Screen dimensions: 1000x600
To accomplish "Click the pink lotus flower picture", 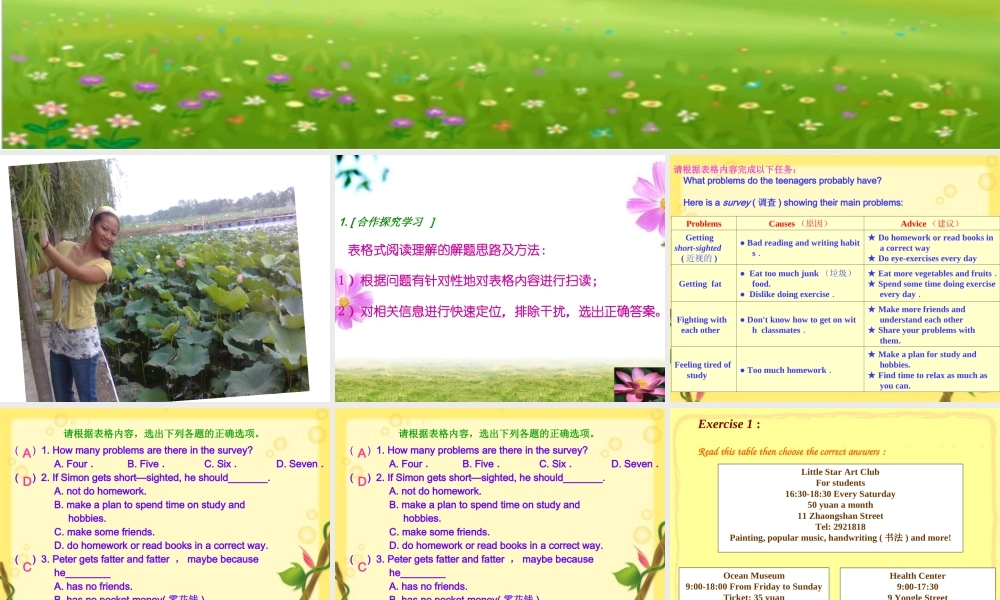I will tap(639, 384).
